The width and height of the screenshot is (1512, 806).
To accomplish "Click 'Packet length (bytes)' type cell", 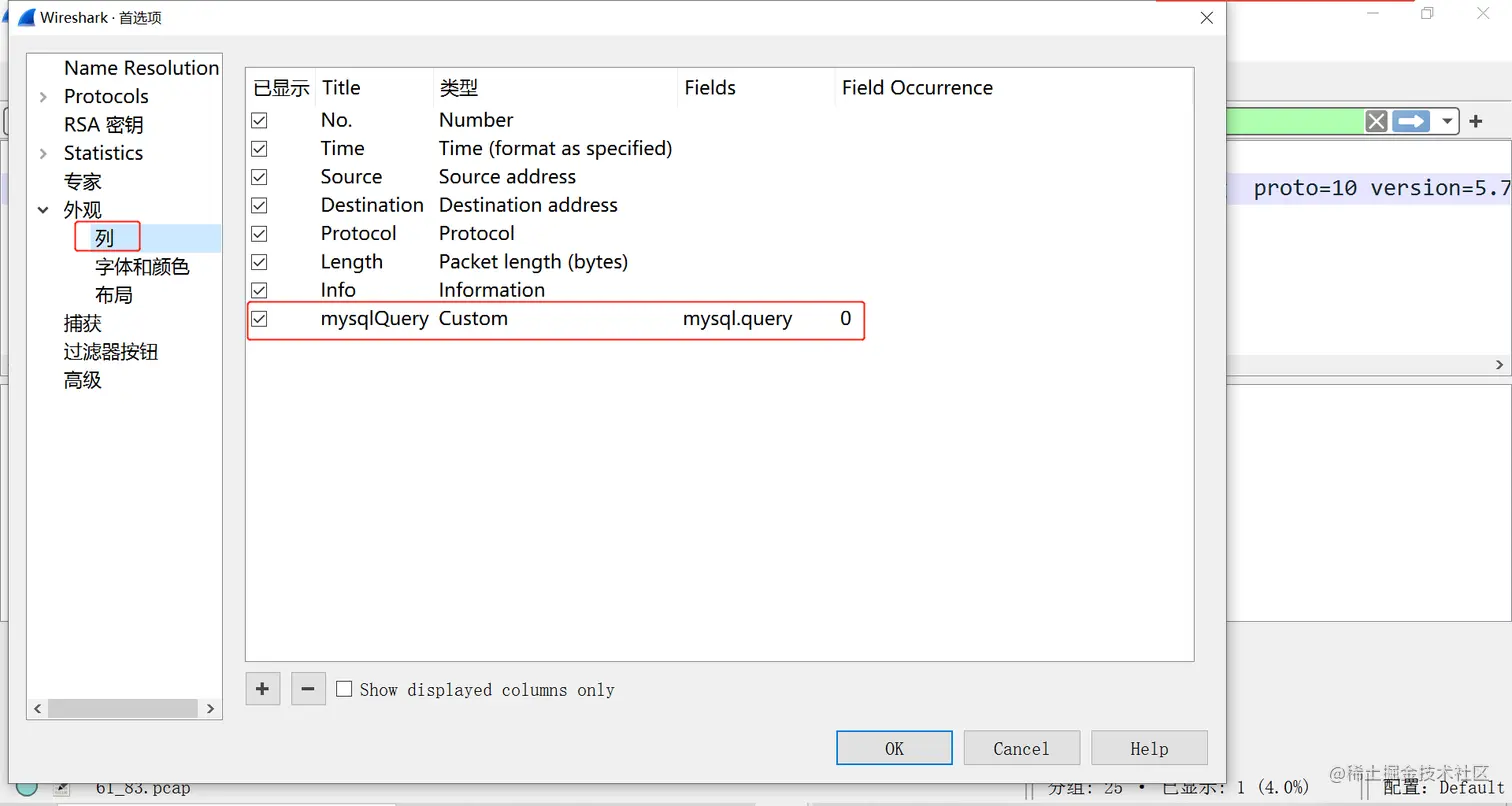I will 533,262.
